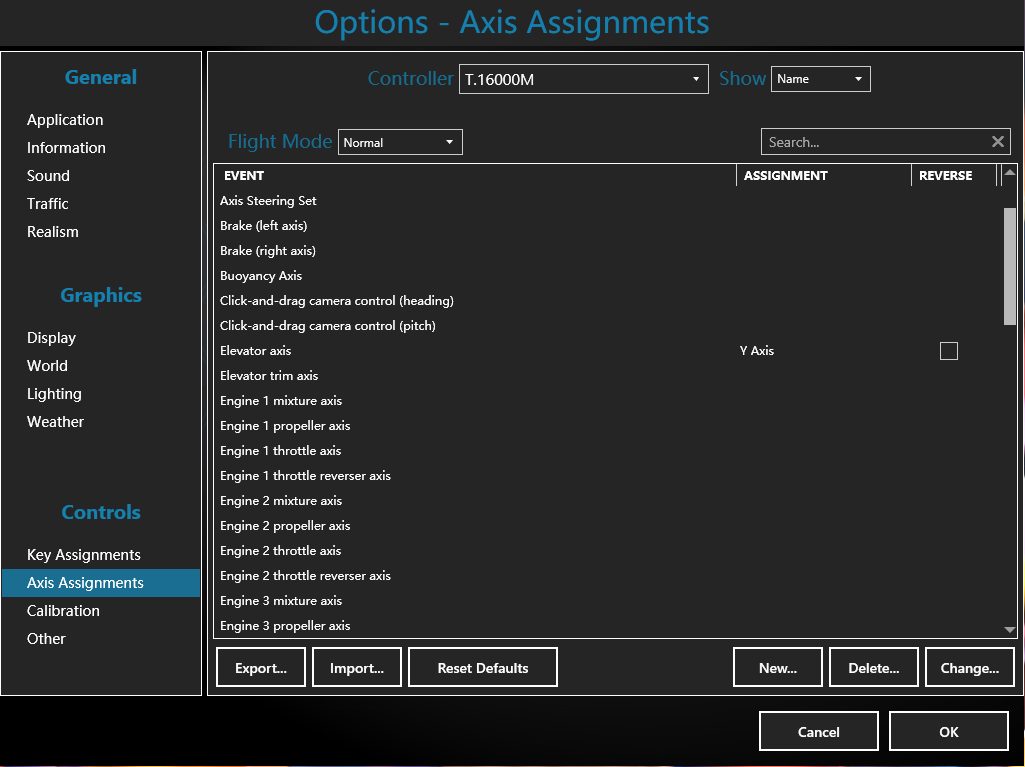Open the Controller dropdown T.16000M
This screenshot has width=1025, height=767.
click(584, 79)
